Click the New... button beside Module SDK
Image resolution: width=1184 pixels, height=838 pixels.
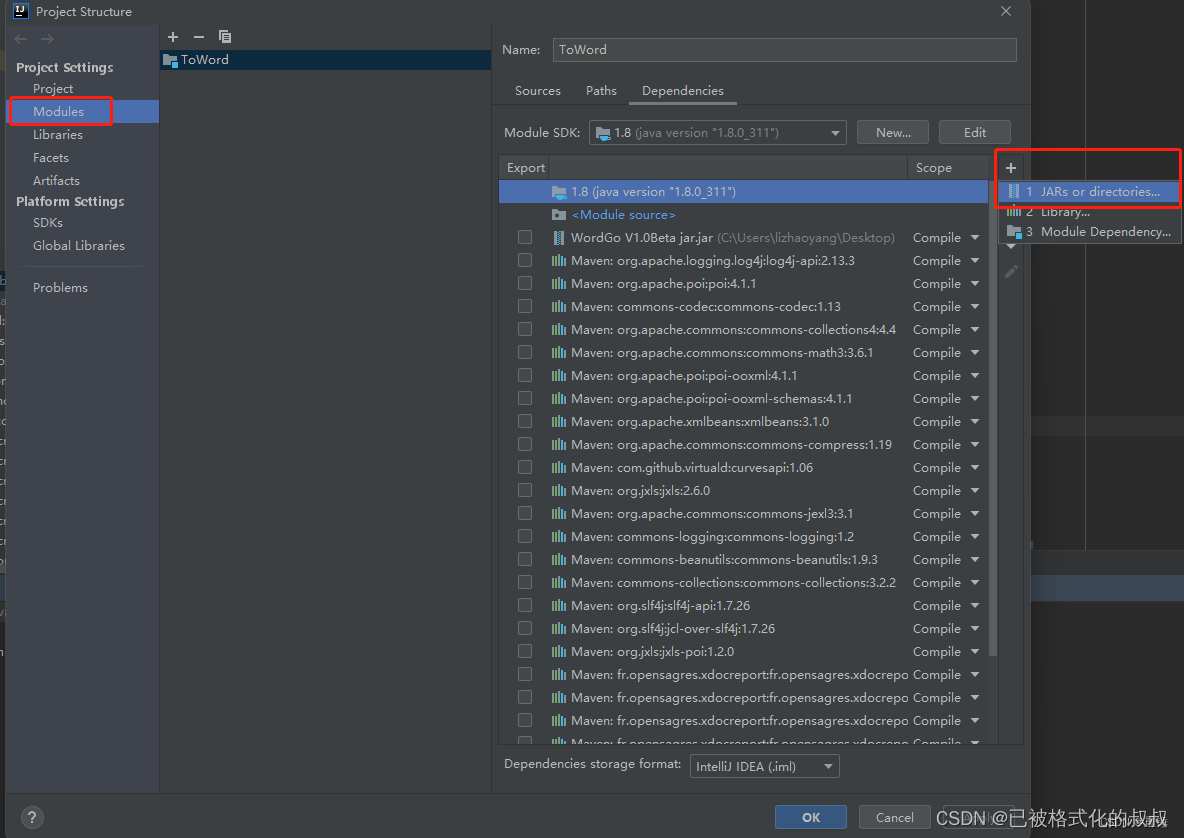pos(892,131)
